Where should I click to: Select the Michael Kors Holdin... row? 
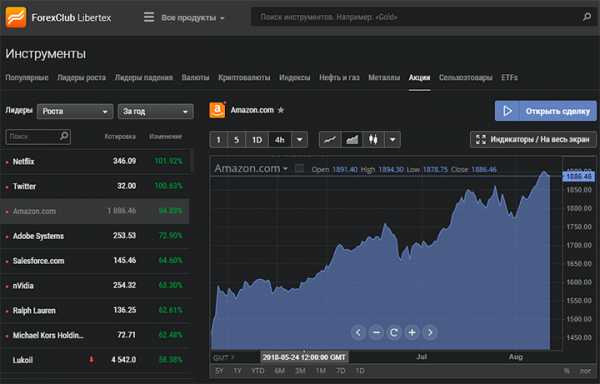[x=95, y=335]
